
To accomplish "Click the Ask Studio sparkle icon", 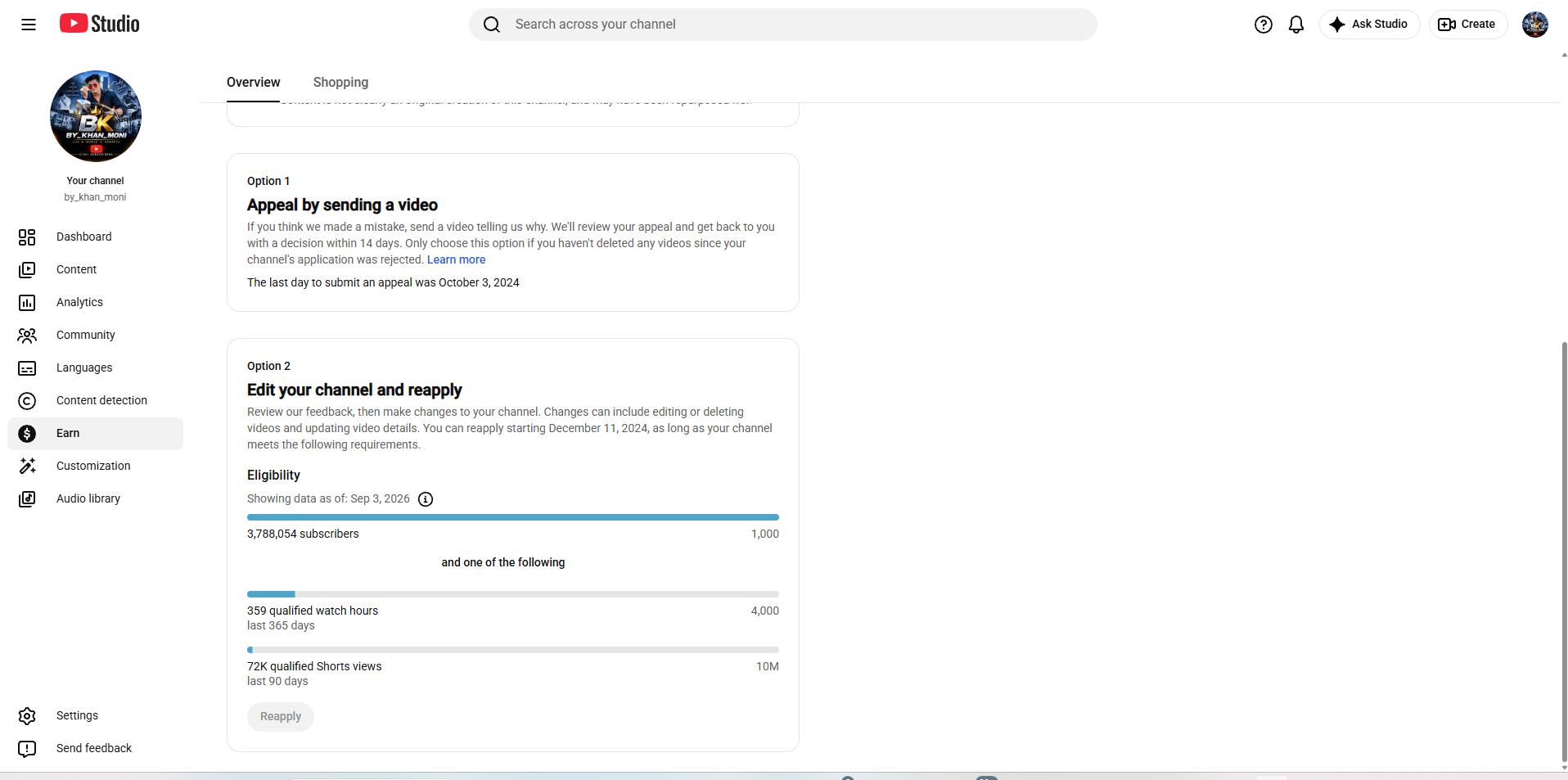I will tap(1337, 25).
